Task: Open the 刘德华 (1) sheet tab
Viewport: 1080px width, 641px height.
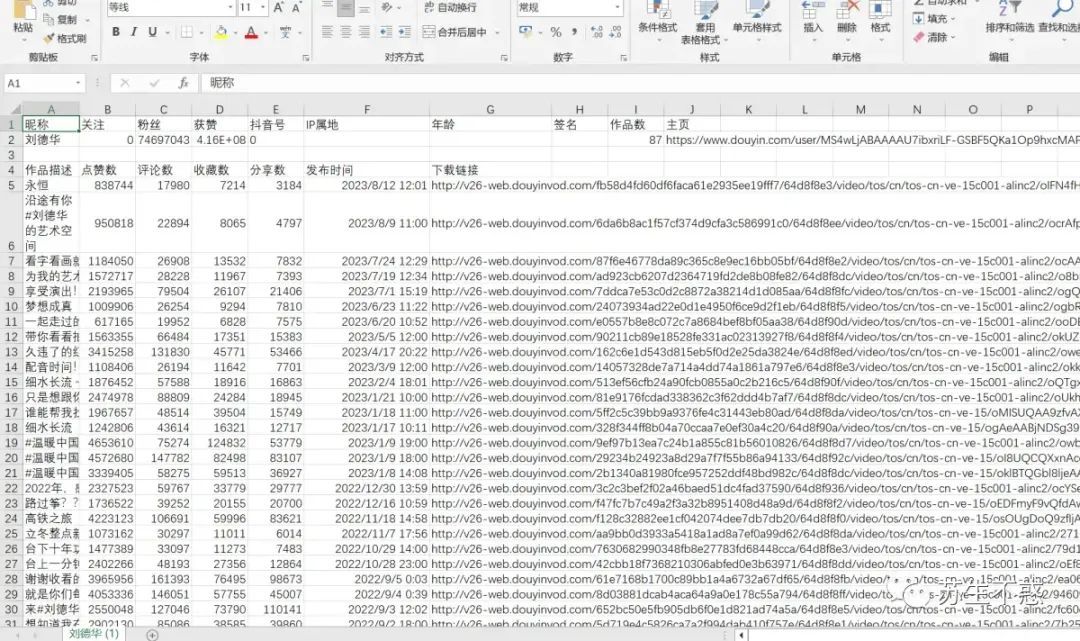Action: [x=94, y=634]
